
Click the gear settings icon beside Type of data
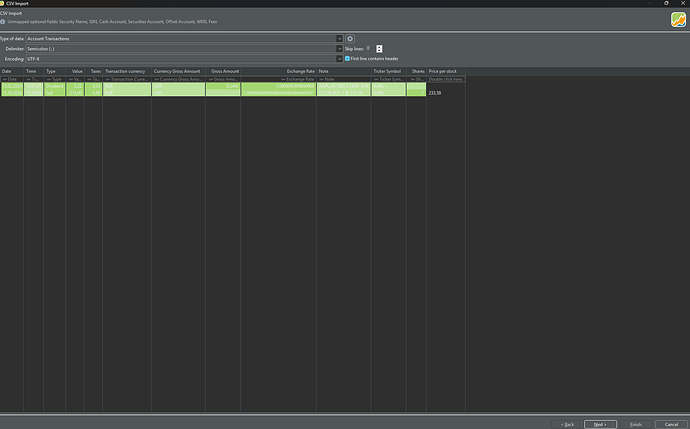click(350, 38)
